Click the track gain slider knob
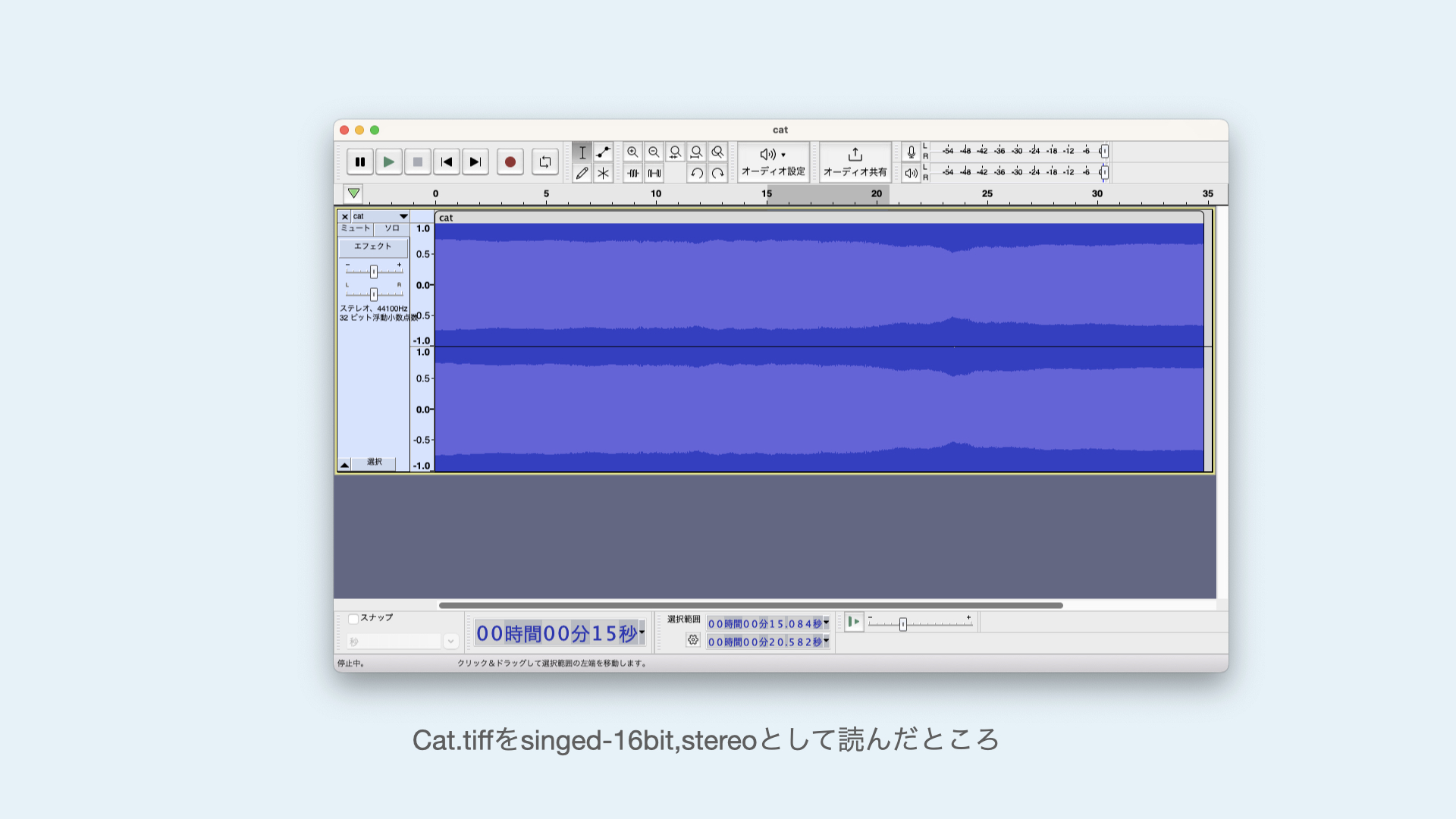 374,271
